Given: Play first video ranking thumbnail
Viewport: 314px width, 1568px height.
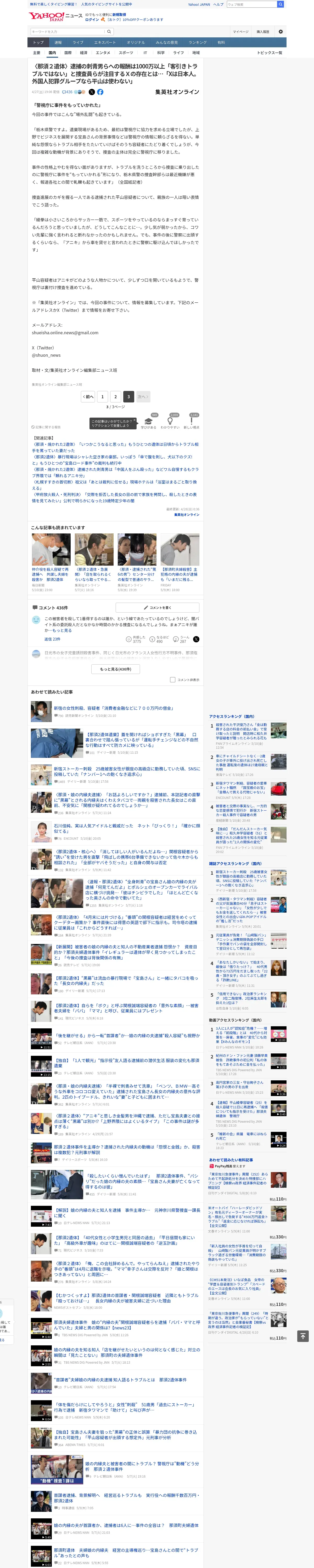Looking at the screenshot, I should coord(279,1034).
